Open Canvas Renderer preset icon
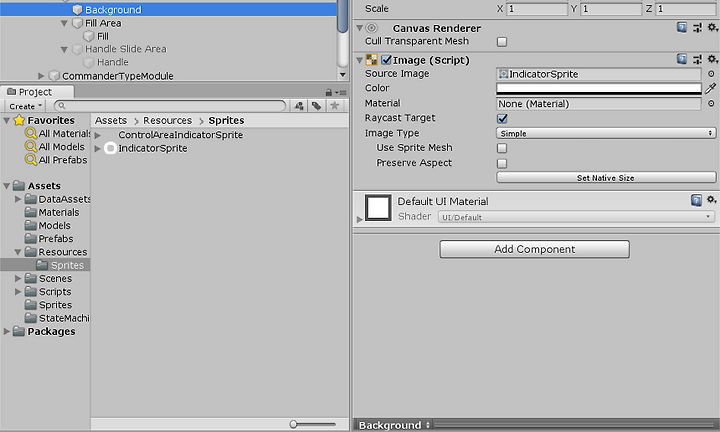 coord(697,28)
